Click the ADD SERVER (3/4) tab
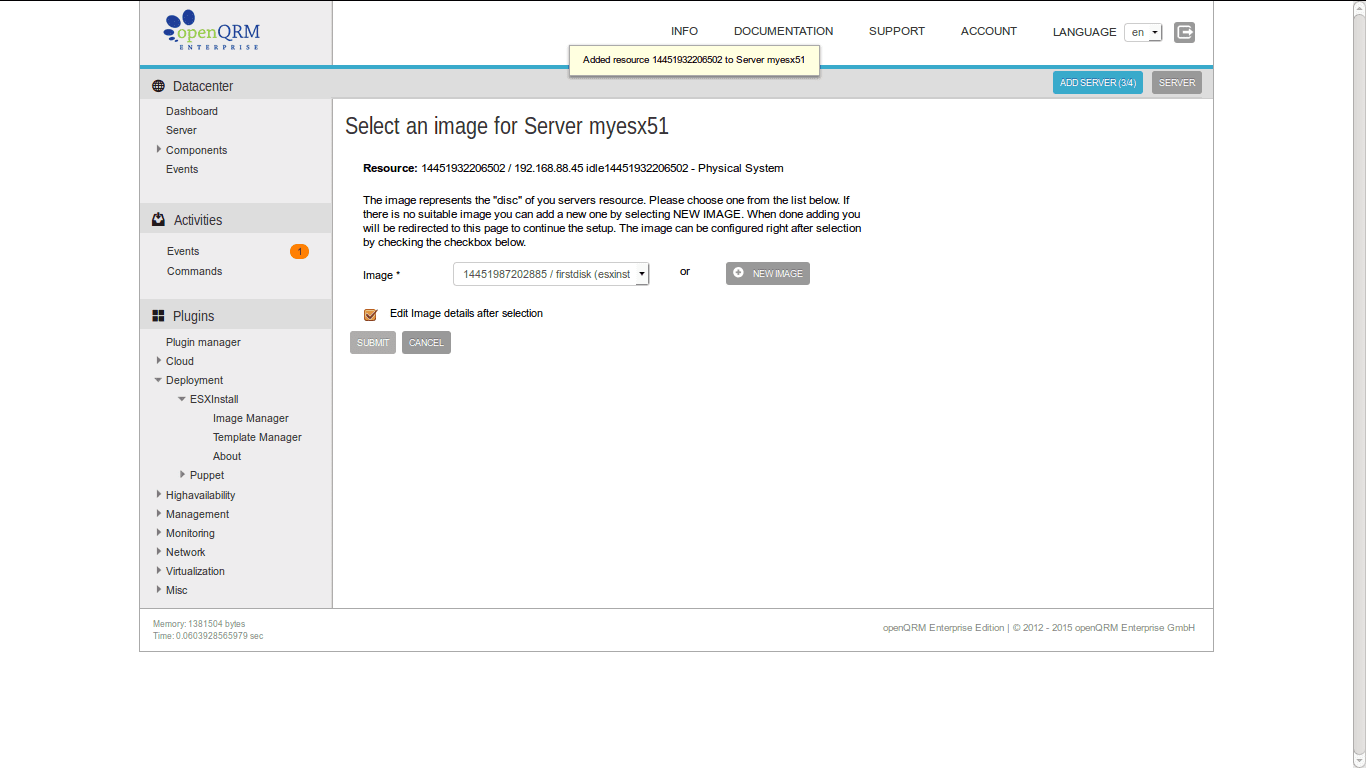Image resolution: width=1366 pixels, height=768 pixels. [x=1098, y=83]
